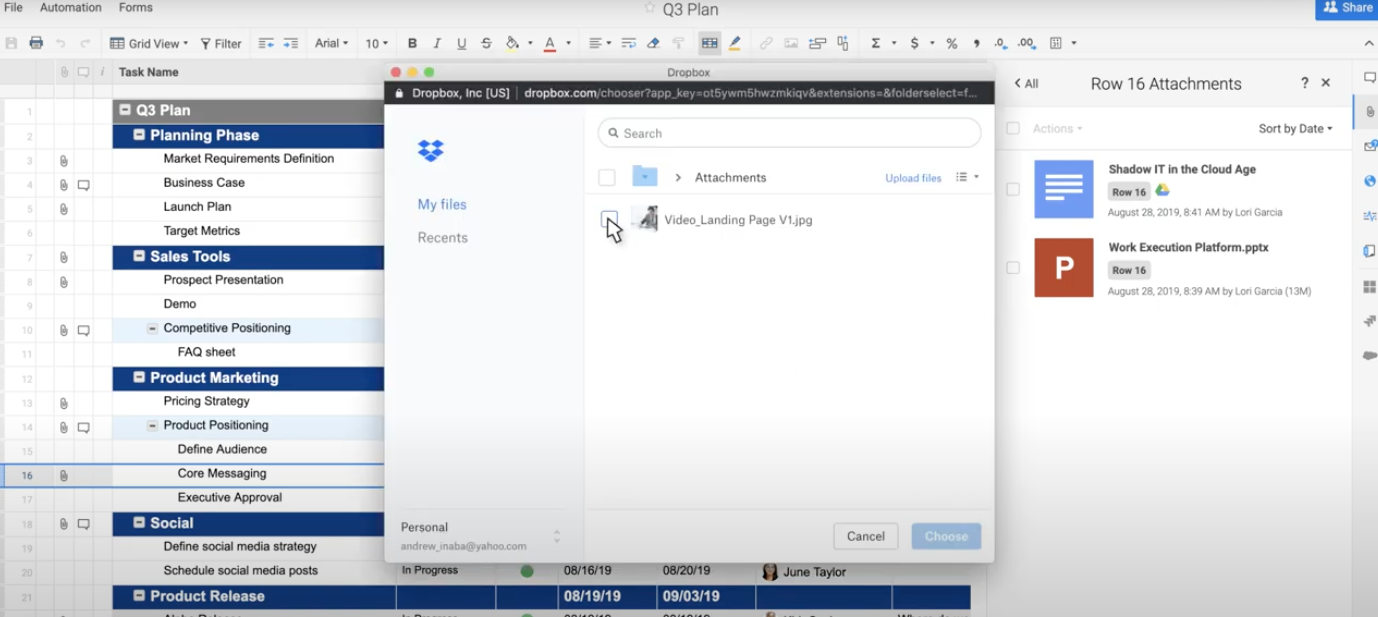
Task: Select the Work Execution Platform.pptx checkbox
Action: pyautogui.click(x=1013, y=268)
